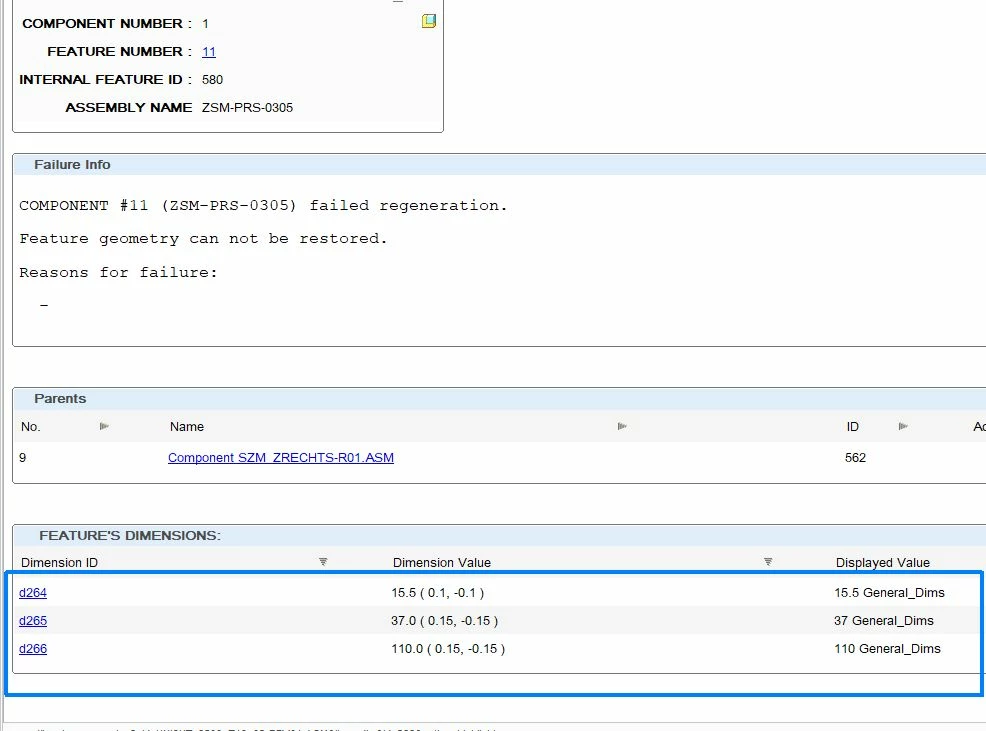Click the ID column header in Parents
The image size is (986, 731).
(853, 427)
